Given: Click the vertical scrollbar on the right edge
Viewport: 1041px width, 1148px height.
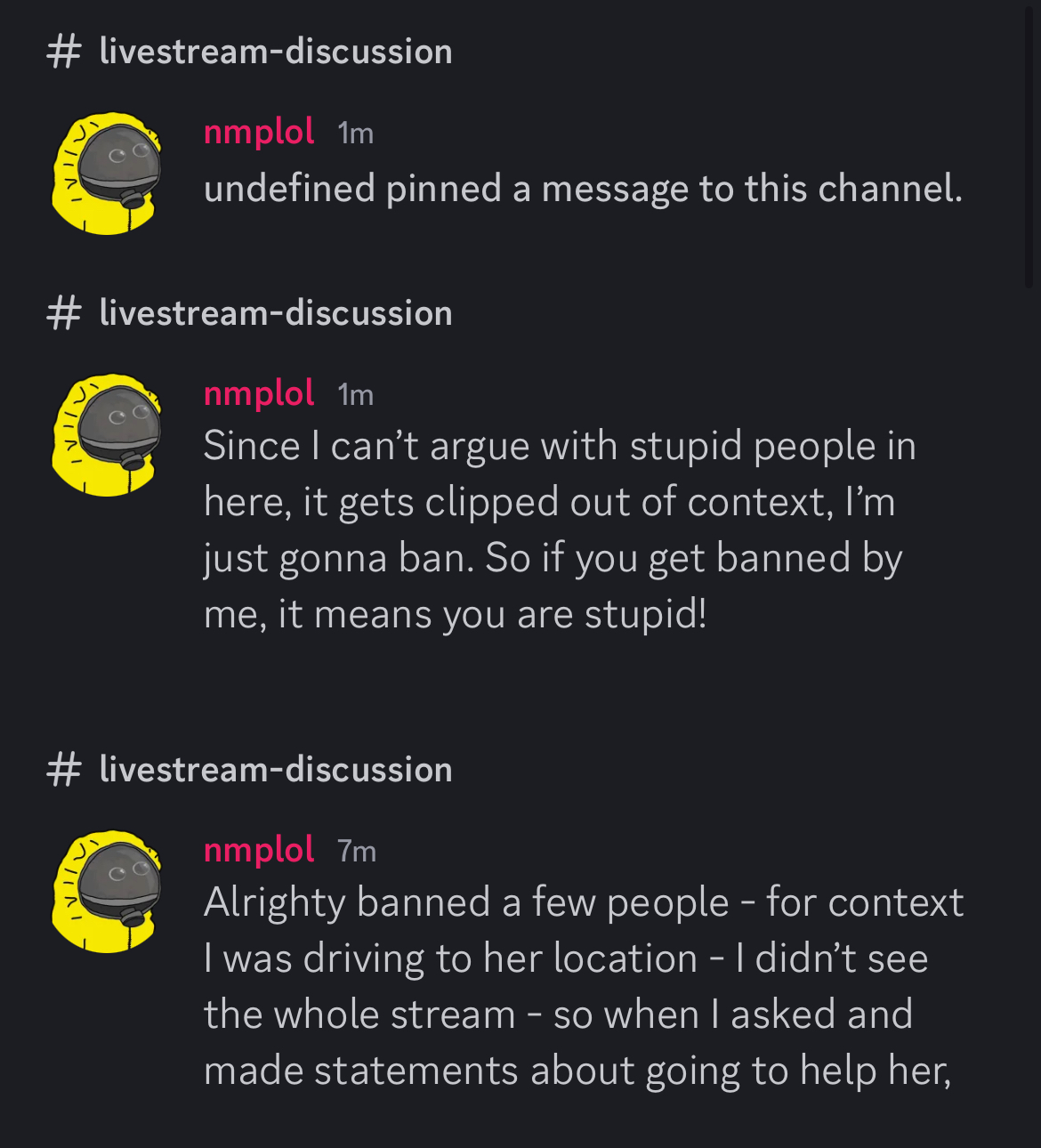Looking at the screenshot, I should (1029, 142).
